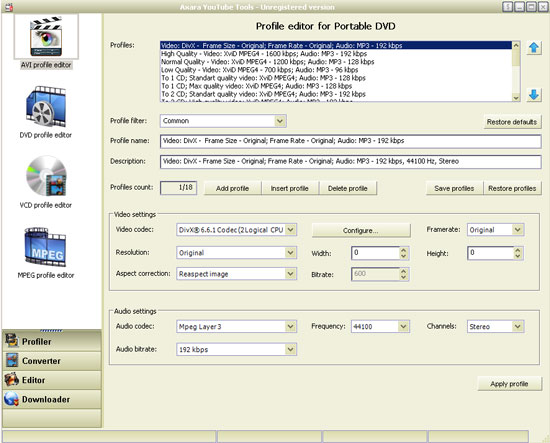Click the Profiler section icon

(x=12, y=341)
